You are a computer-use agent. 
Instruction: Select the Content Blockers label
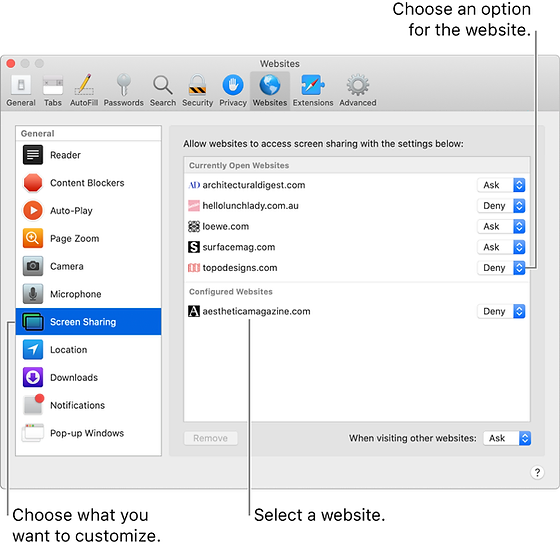87,183
